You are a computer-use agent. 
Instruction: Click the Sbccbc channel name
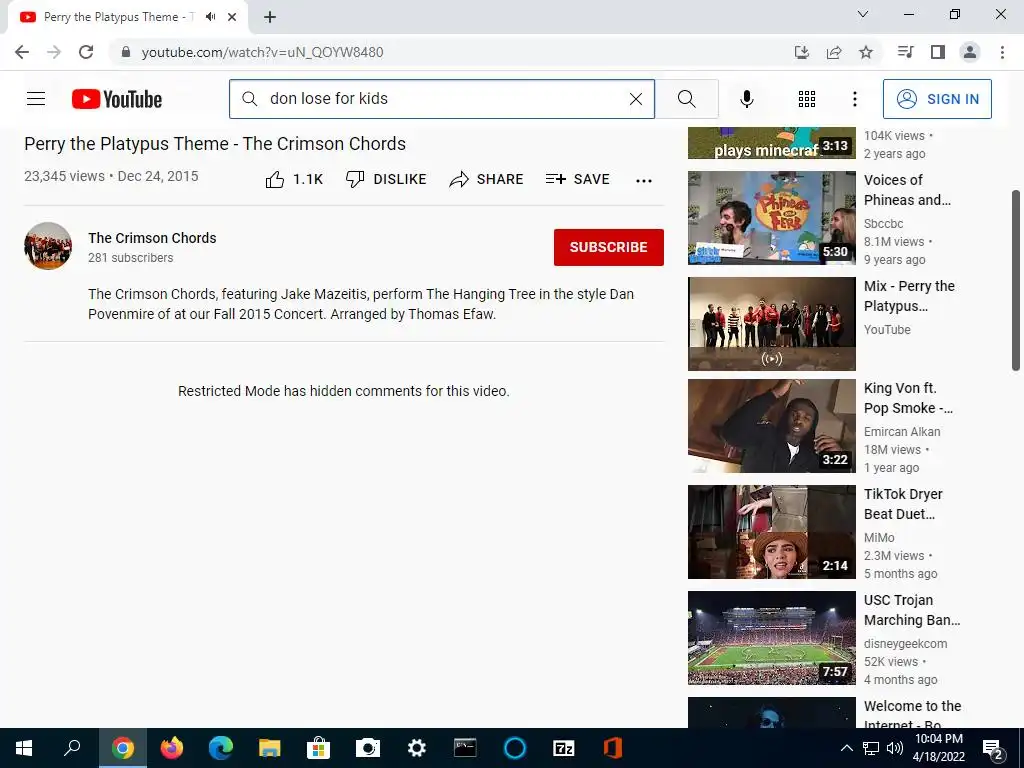(884, 223)
